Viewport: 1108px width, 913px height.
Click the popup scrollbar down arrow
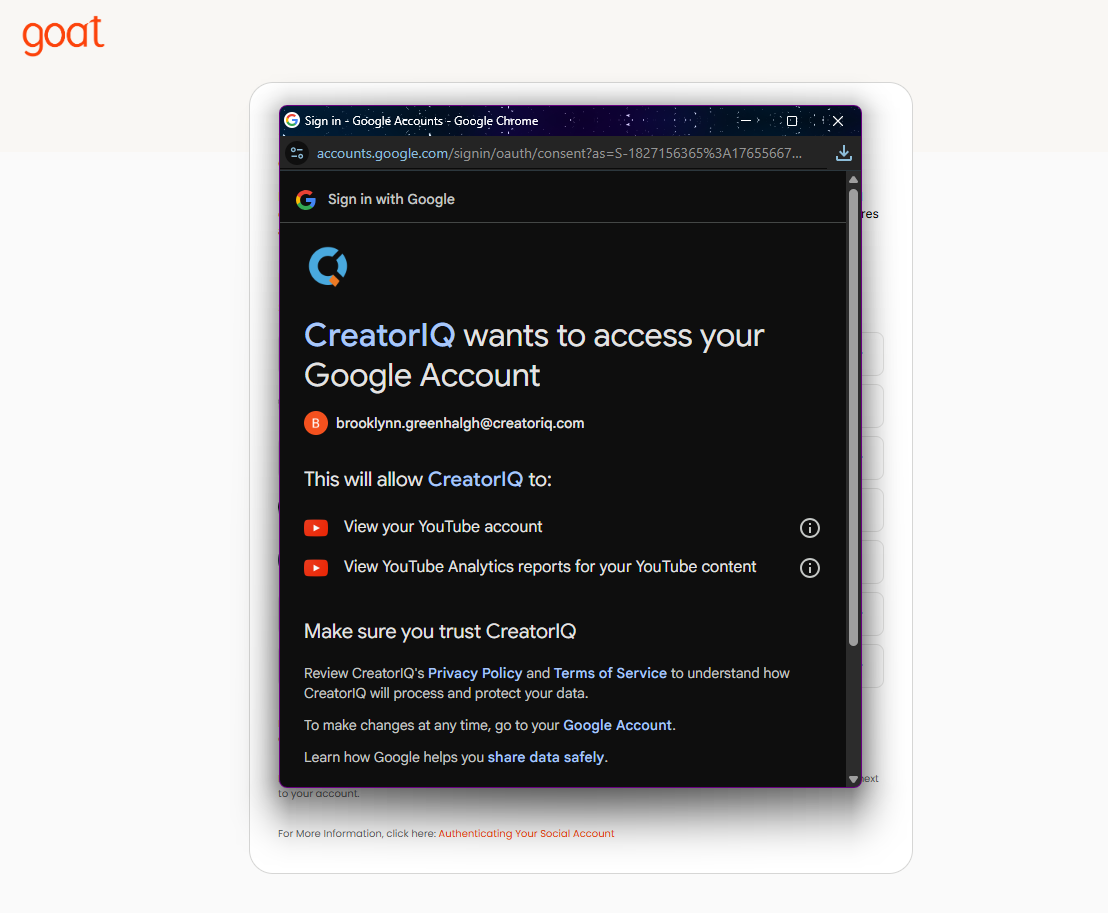coord(853,779)
